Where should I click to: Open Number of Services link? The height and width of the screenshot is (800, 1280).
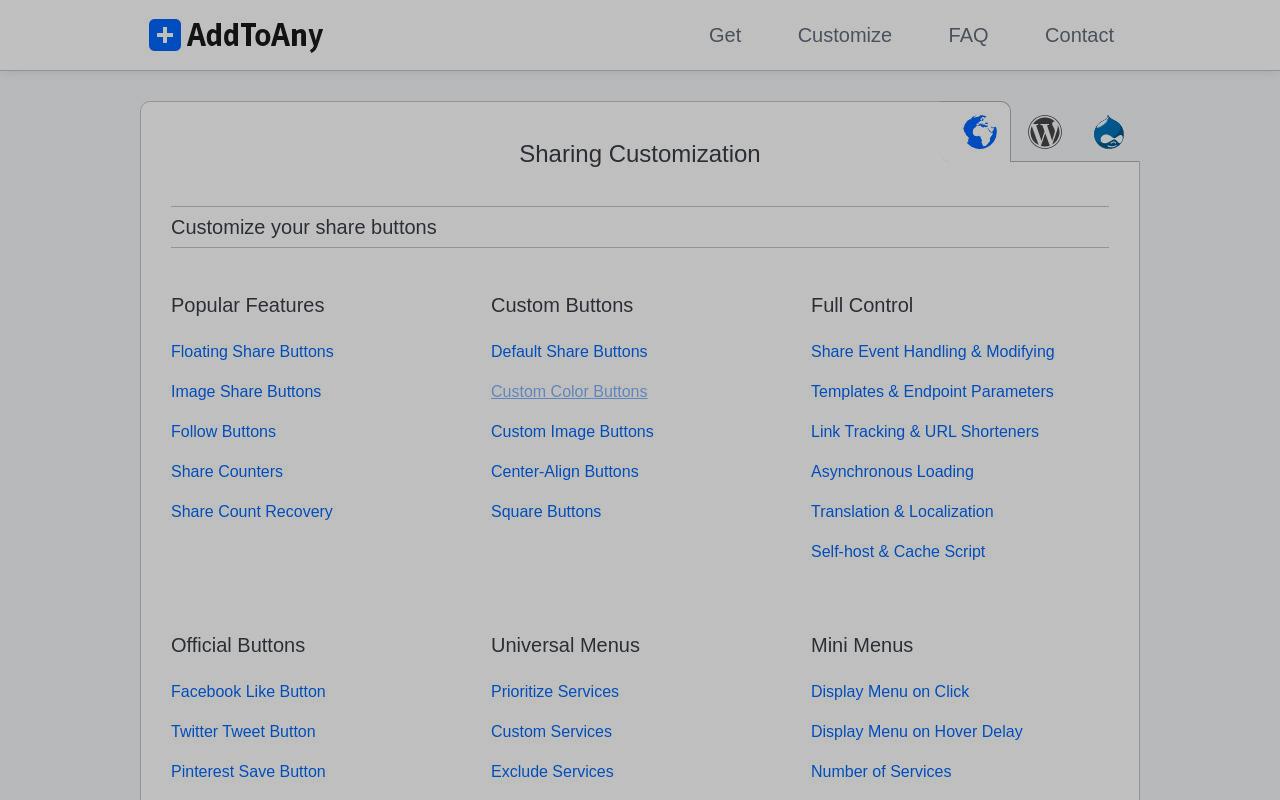pyautogui.click(x=881, y=771)
